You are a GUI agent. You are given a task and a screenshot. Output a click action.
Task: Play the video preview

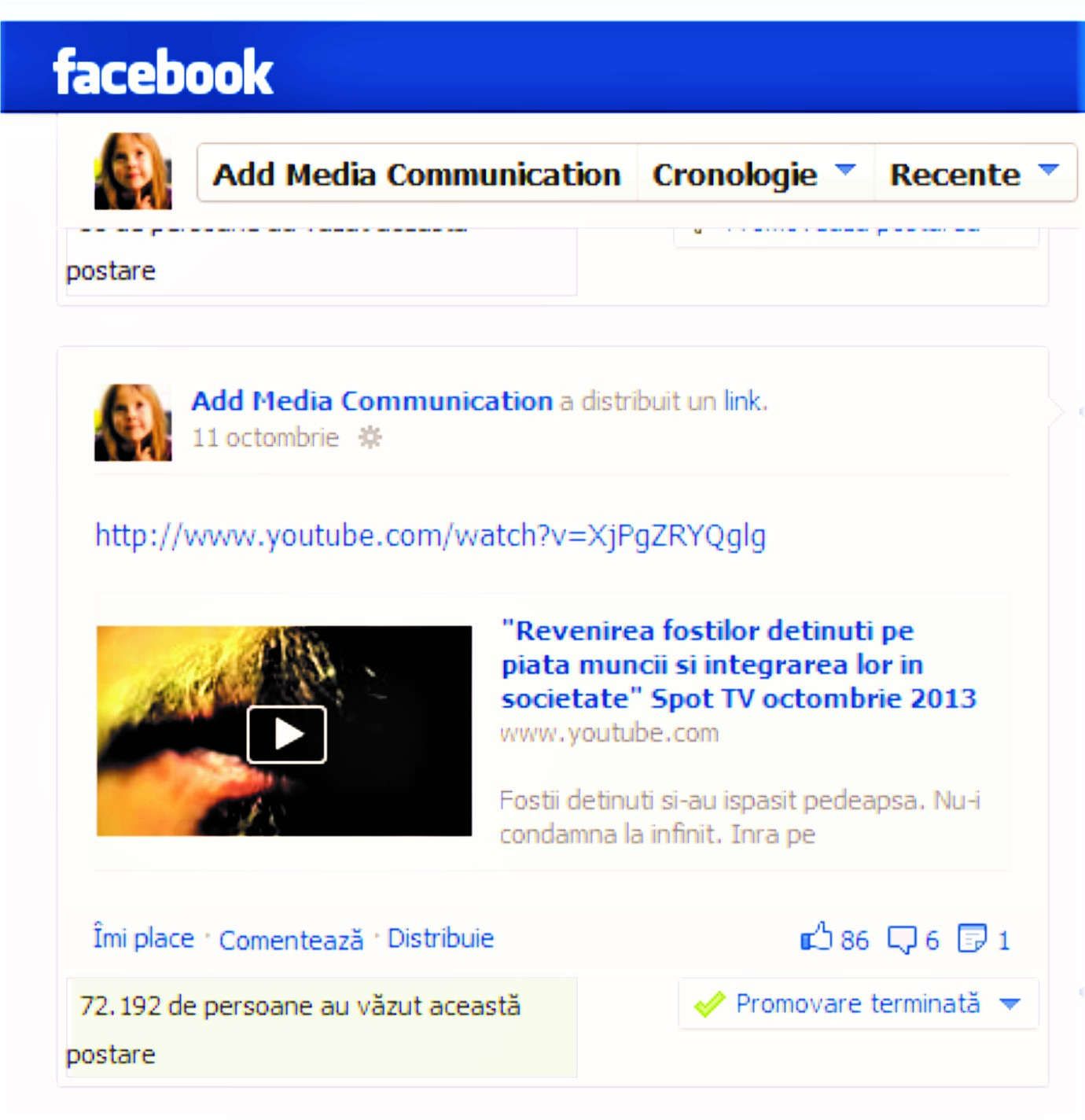coord(286,734)
